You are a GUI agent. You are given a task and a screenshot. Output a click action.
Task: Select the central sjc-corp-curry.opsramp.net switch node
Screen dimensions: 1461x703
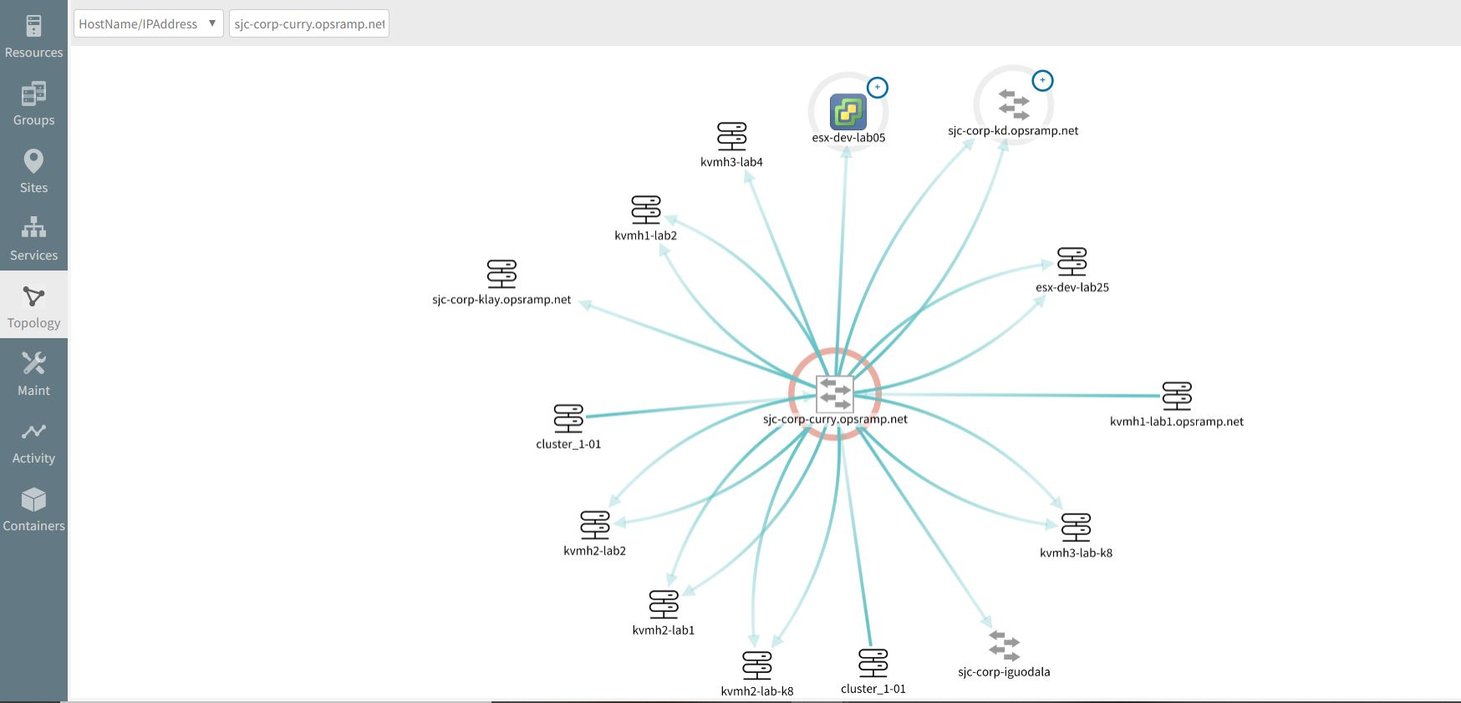pos(834,393)
